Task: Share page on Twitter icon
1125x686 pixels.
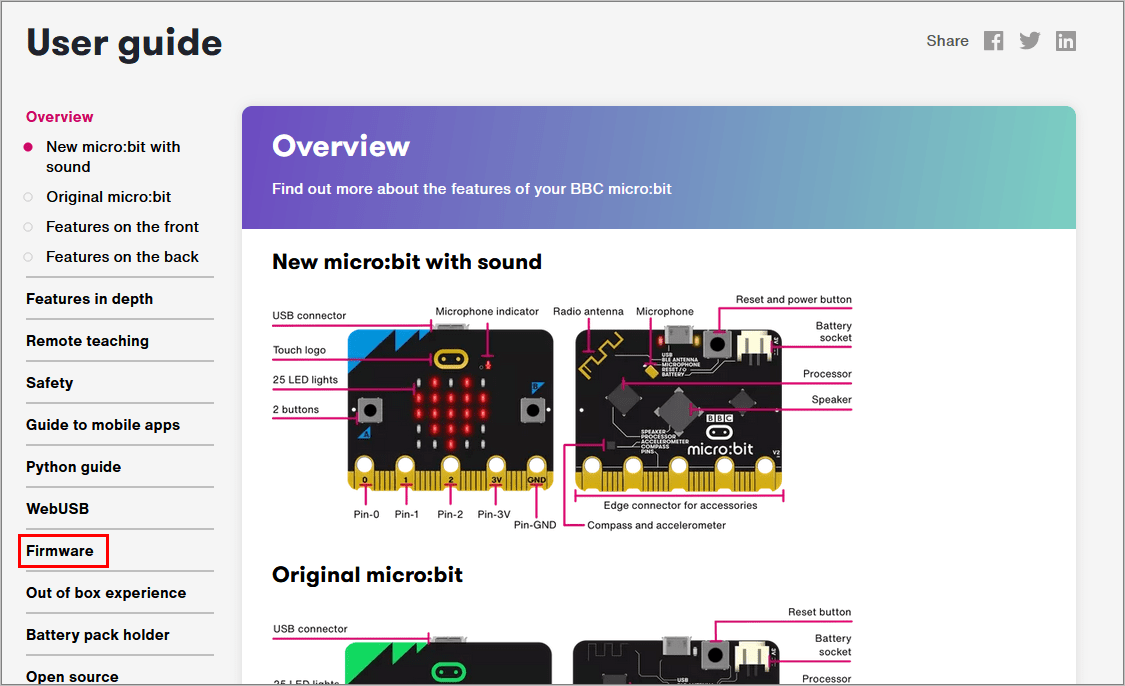Action: pos(1030,41)
